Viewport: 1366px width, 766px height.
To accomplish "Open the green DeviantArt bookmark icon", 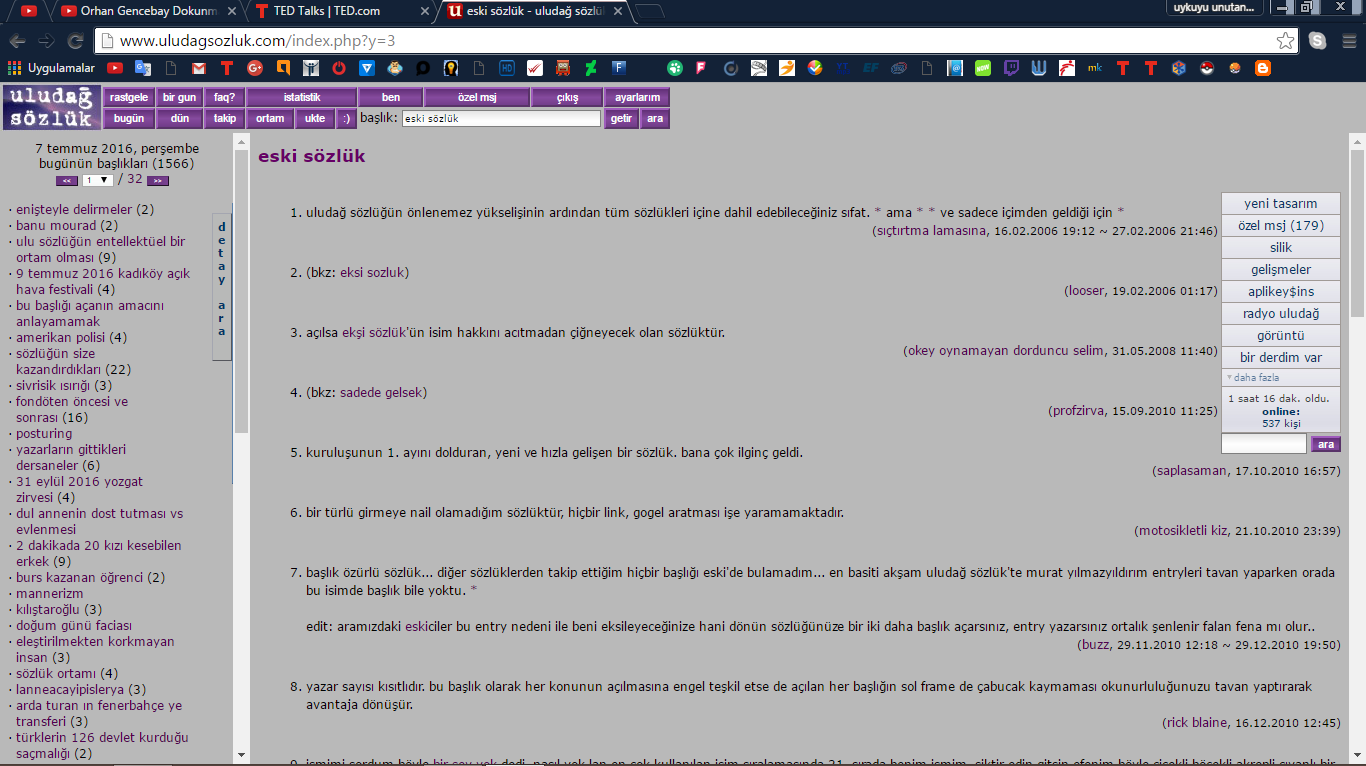I will pos(591,68).
